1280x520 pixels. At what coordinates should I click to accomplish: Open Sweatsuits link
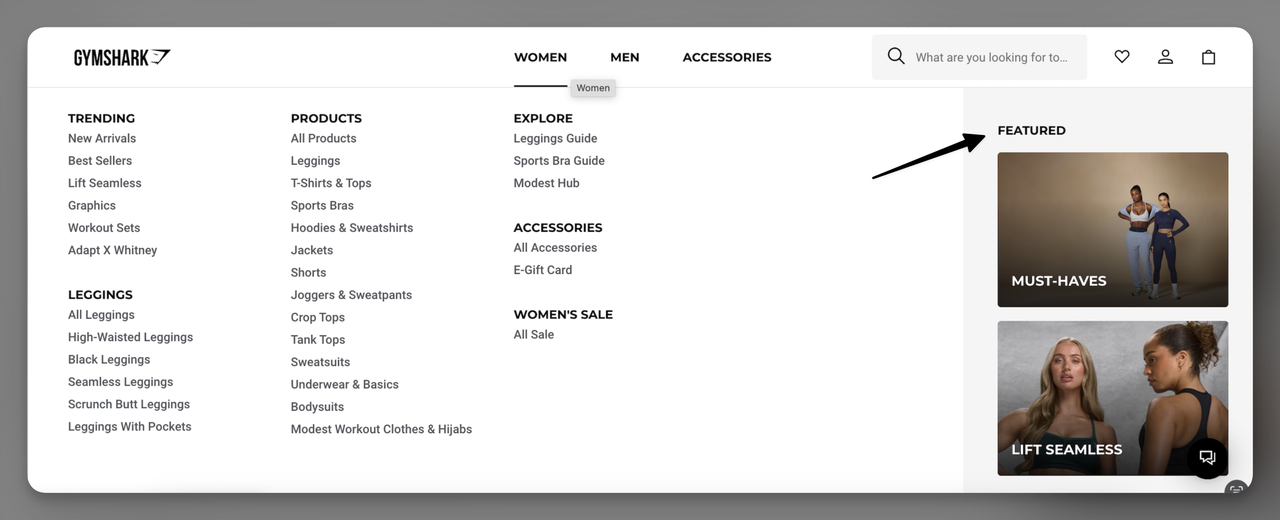pos(321,362)
